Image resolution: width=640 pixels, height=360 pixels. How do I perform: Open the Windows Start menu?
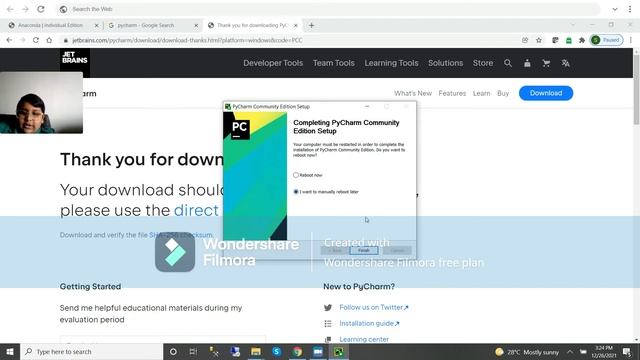pos(10,351)
